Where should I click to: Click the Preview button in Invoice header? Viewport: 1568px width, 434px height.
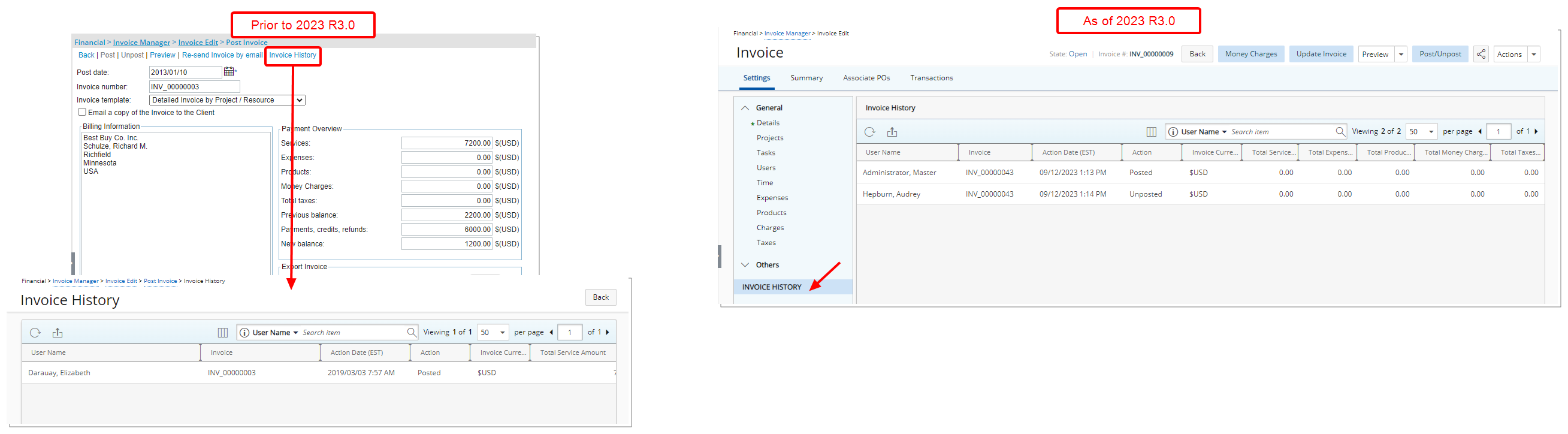click(1375, 54)
